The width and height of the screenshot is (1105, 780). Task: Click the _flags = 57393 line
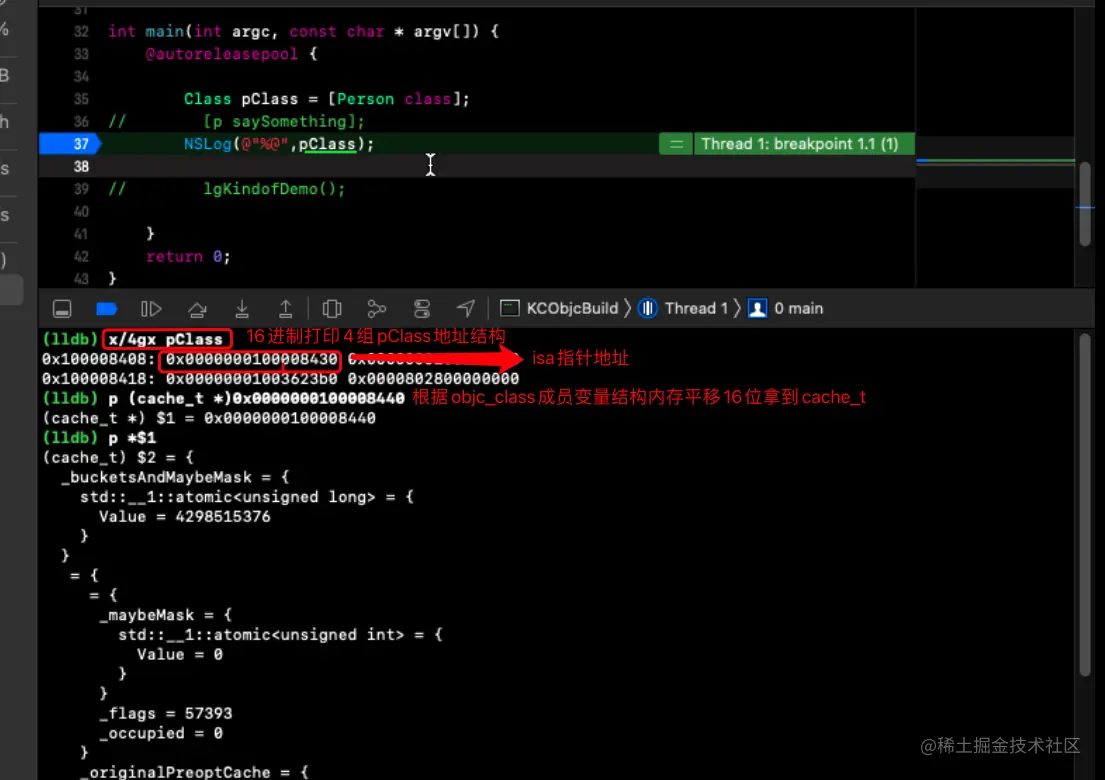[x=166, y=714]
